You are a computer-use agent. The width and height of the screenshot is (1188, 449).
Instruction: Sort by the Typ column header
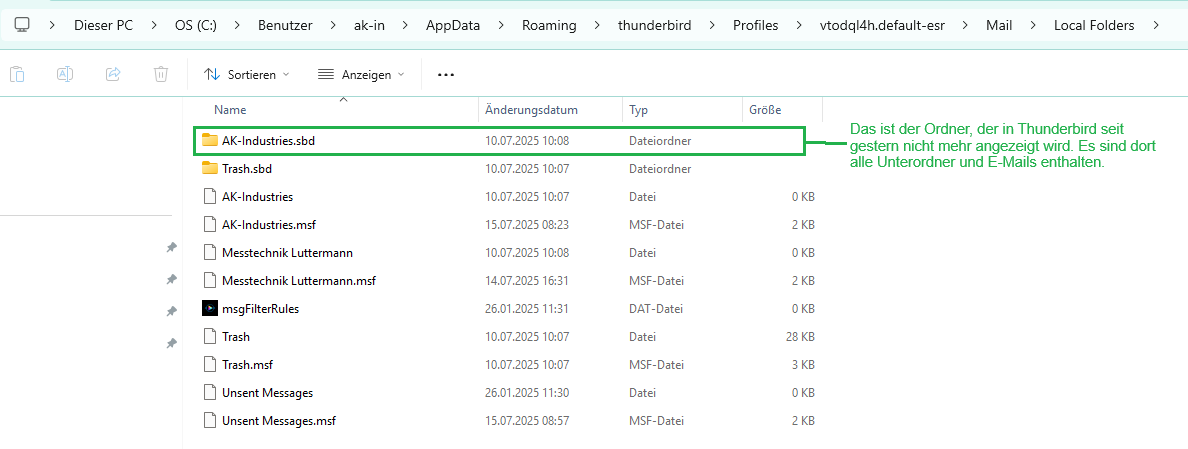(639, 110)
